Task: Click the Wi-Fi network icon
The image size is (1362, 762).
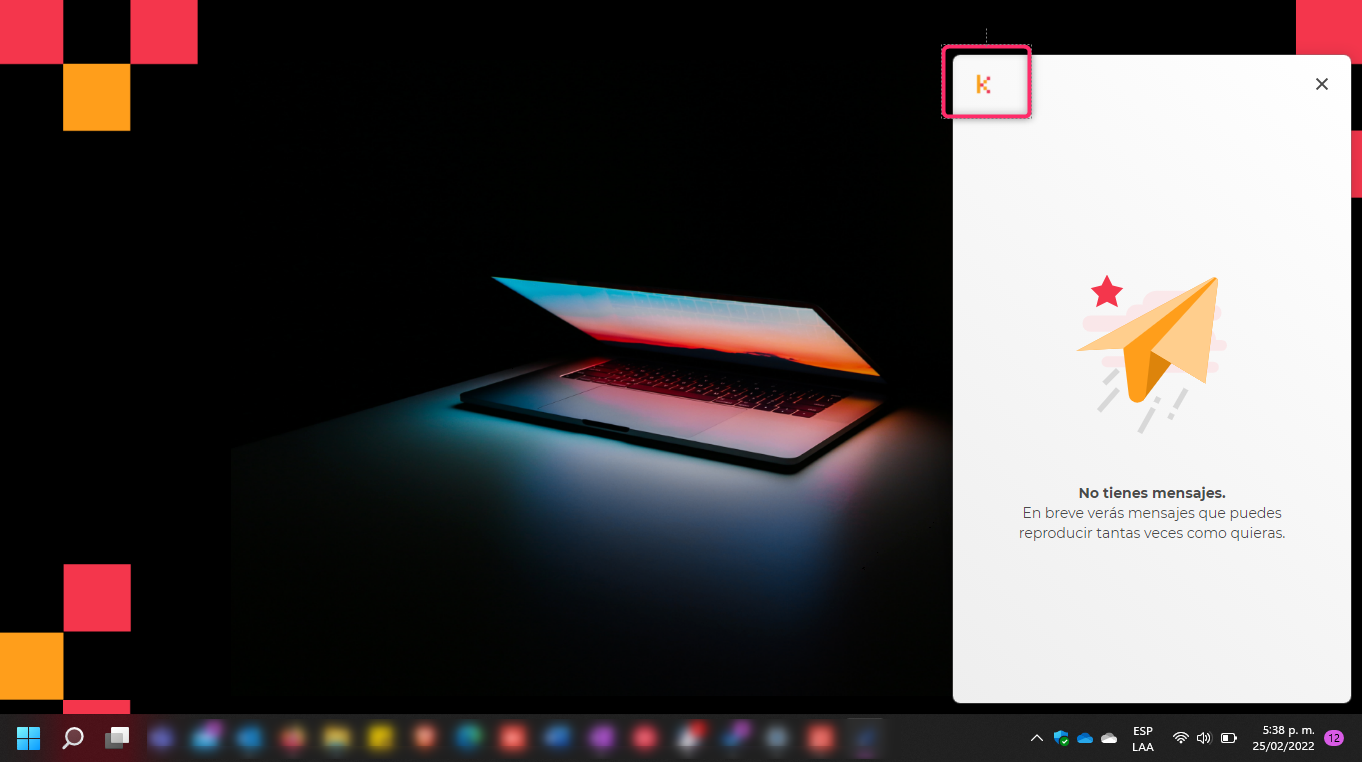Action: 1181,738
